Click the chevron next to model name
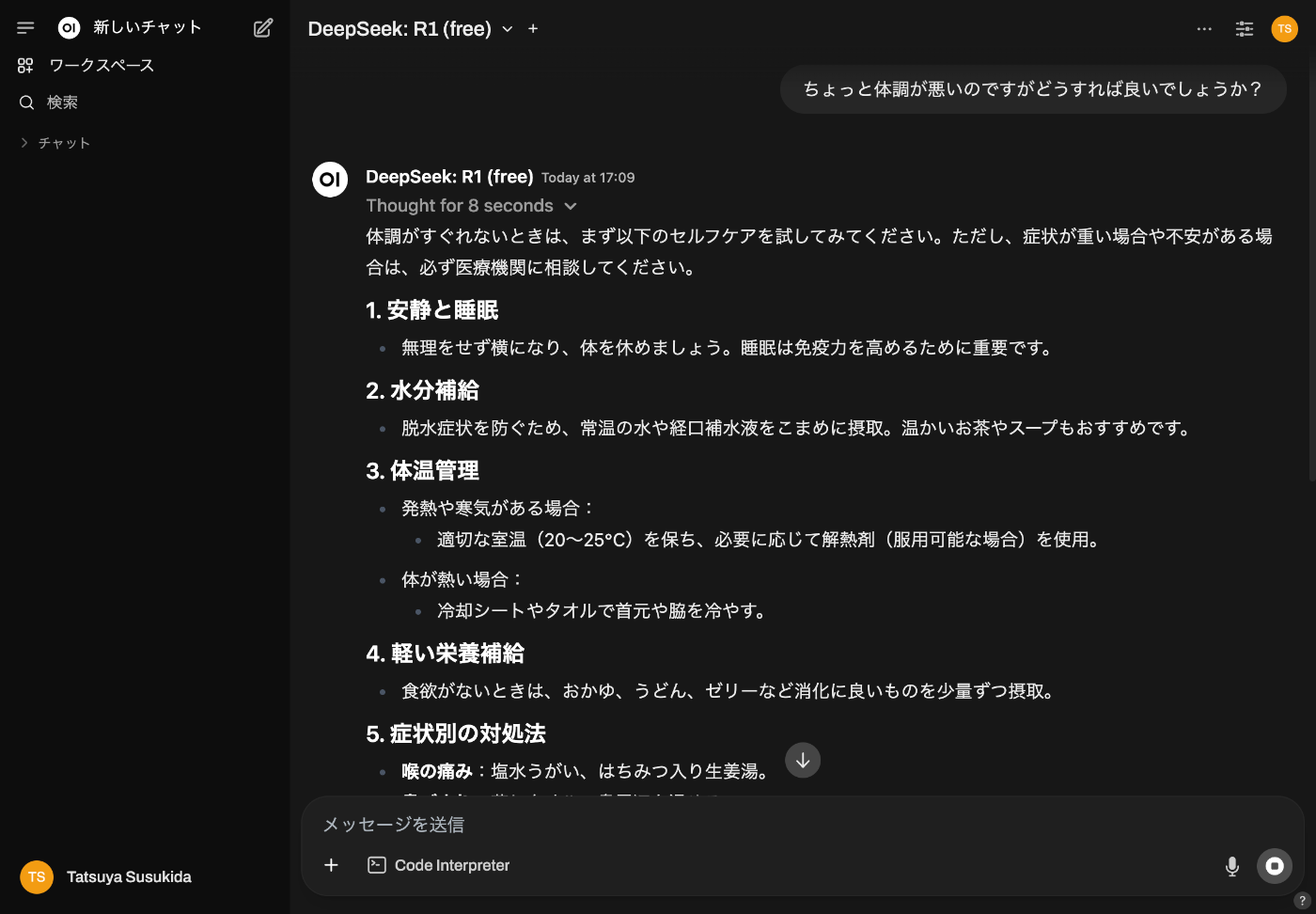This screenshot has height=914, width=1316. coord(508,29)
